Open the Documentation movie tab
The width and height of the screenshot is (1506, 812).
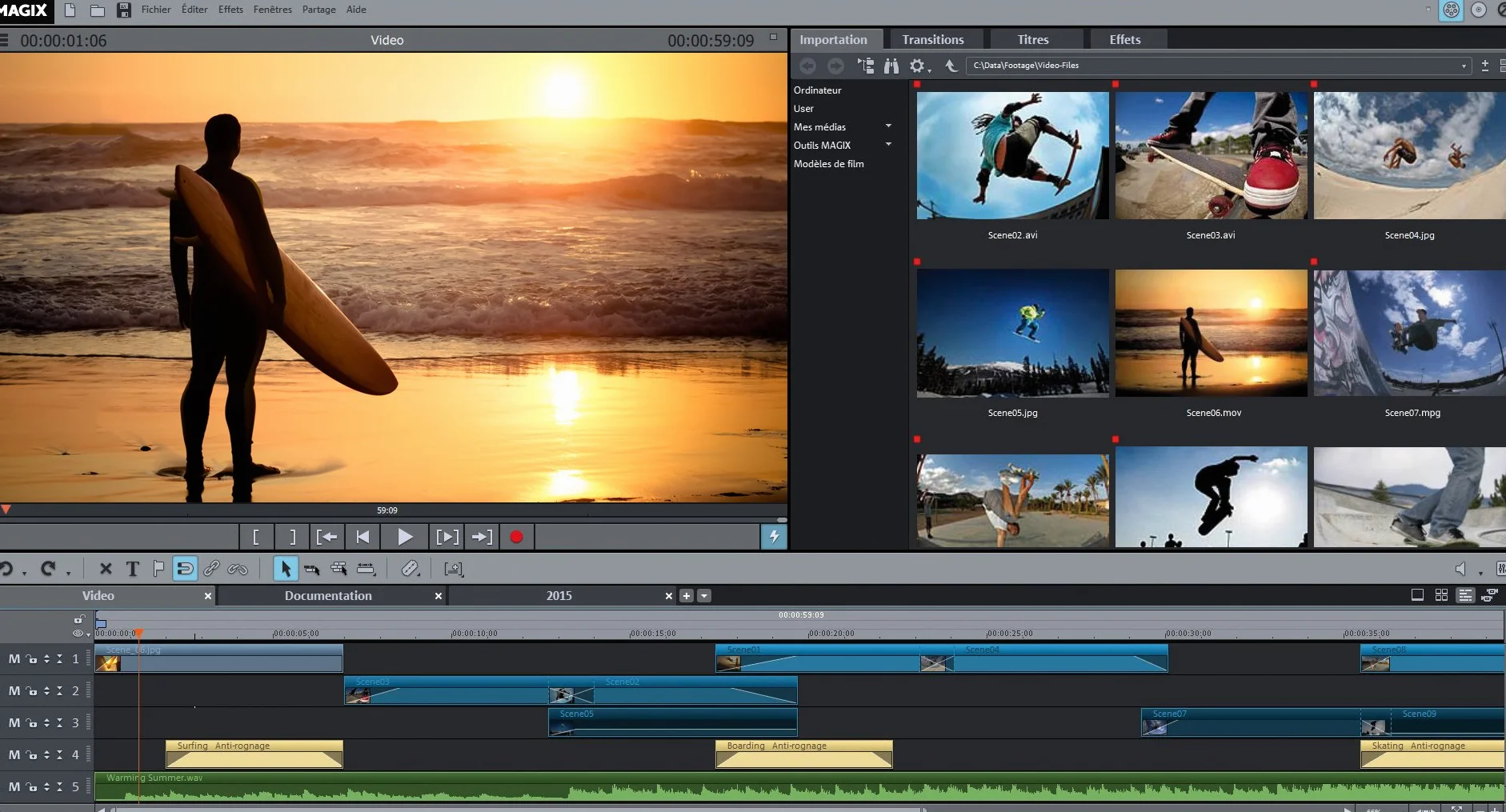[x=327, y=595]
